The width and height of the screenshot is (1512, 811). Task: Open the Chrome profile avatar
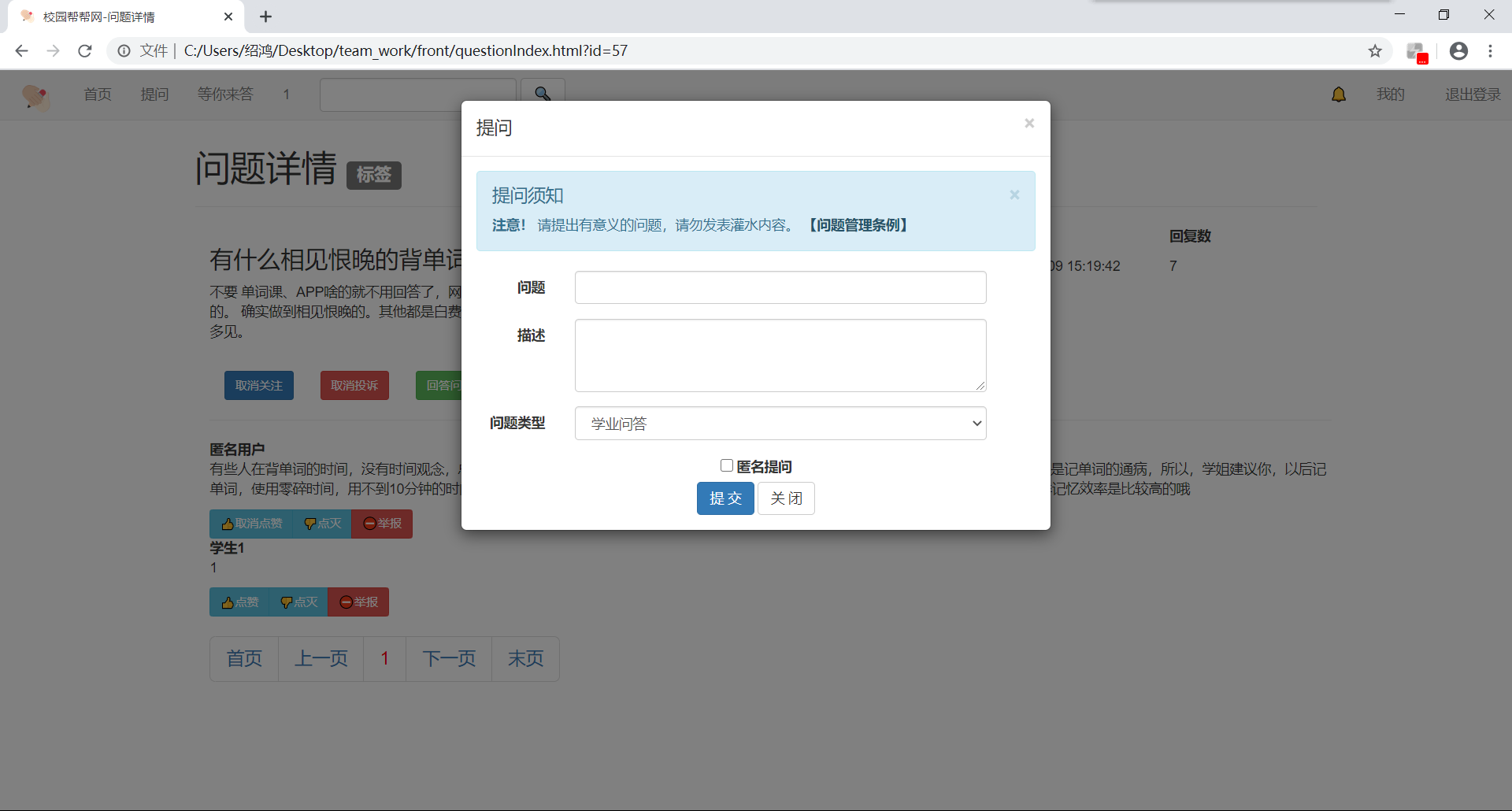click(x=1458, y=51)
